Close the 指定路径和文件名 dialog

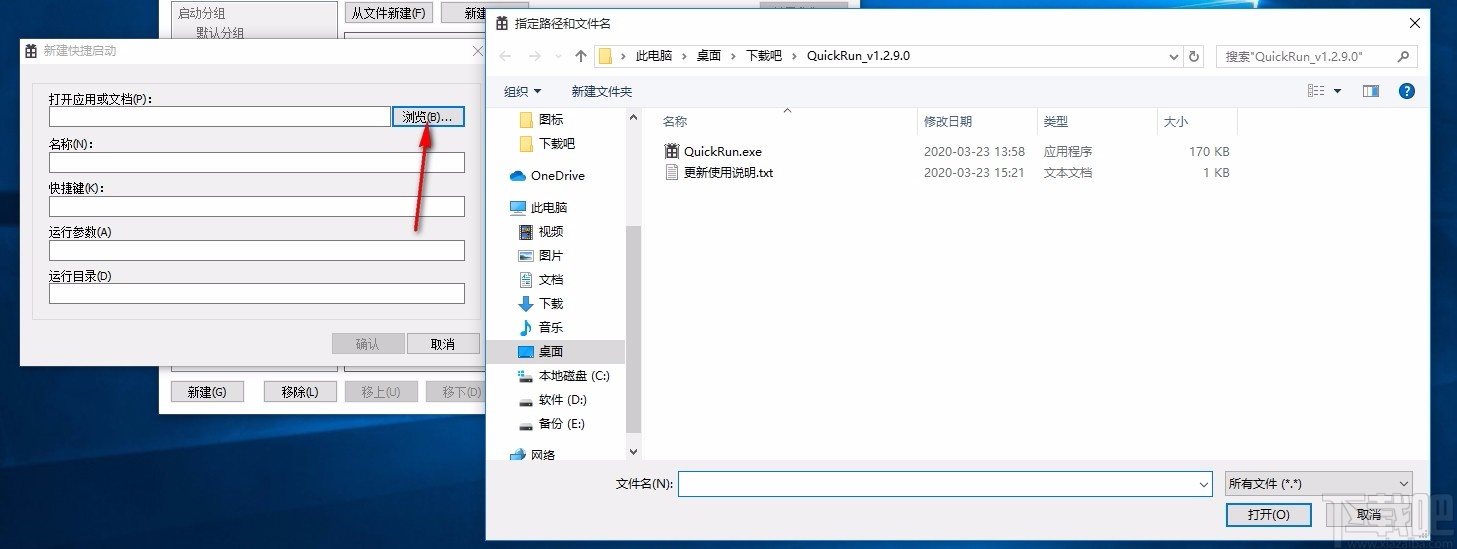click(1414, 22)
